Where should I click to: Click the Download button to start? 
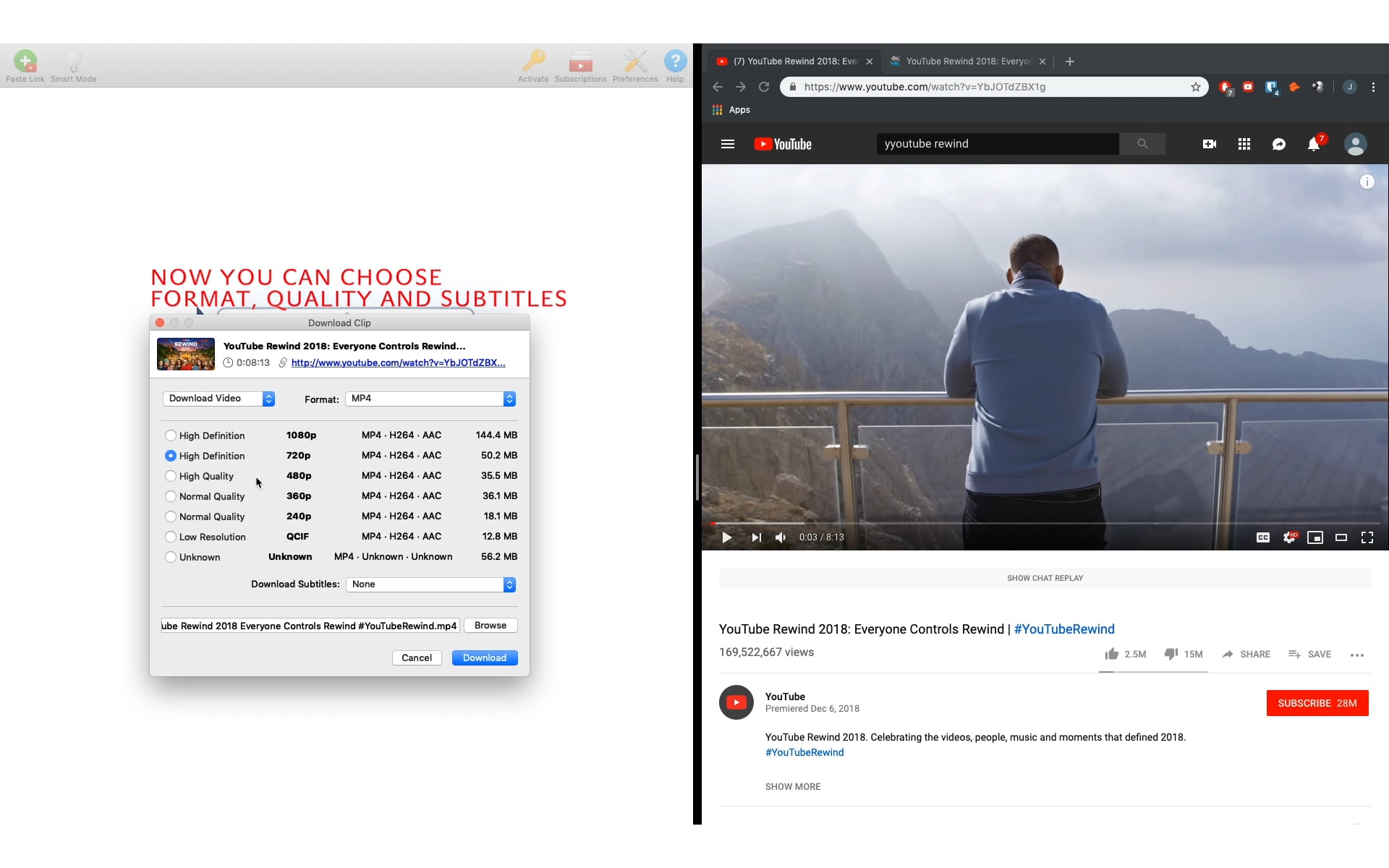484,657
